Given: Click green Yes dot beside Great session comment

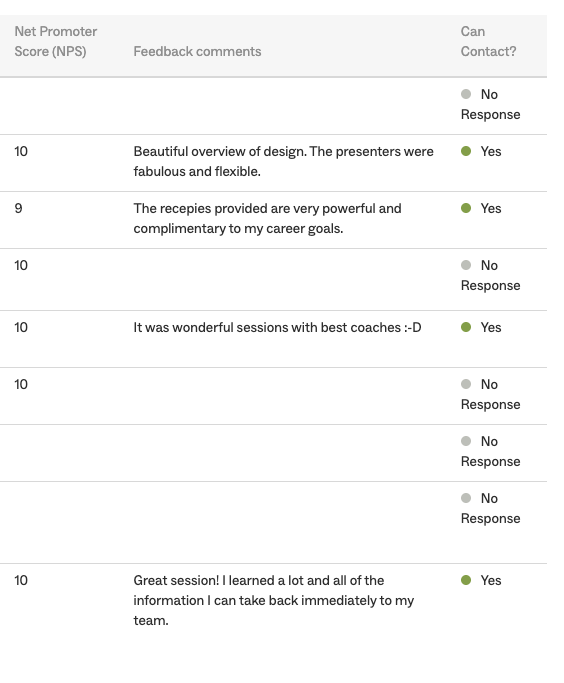Looking at the screenshot, I should tap(466, 580).
